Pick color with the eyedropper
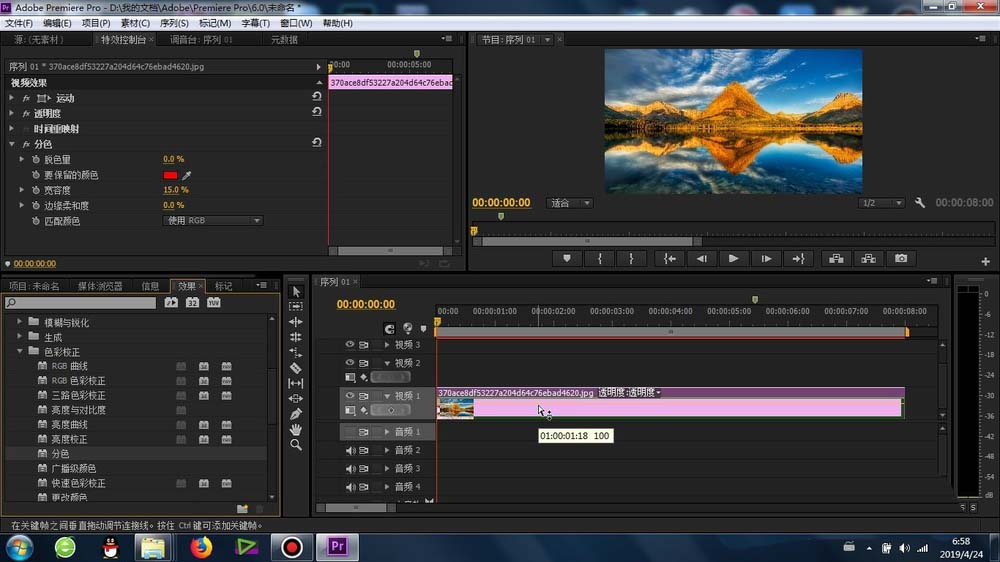The width and height of the screenshot is (1000, 562). coord(187,175)
